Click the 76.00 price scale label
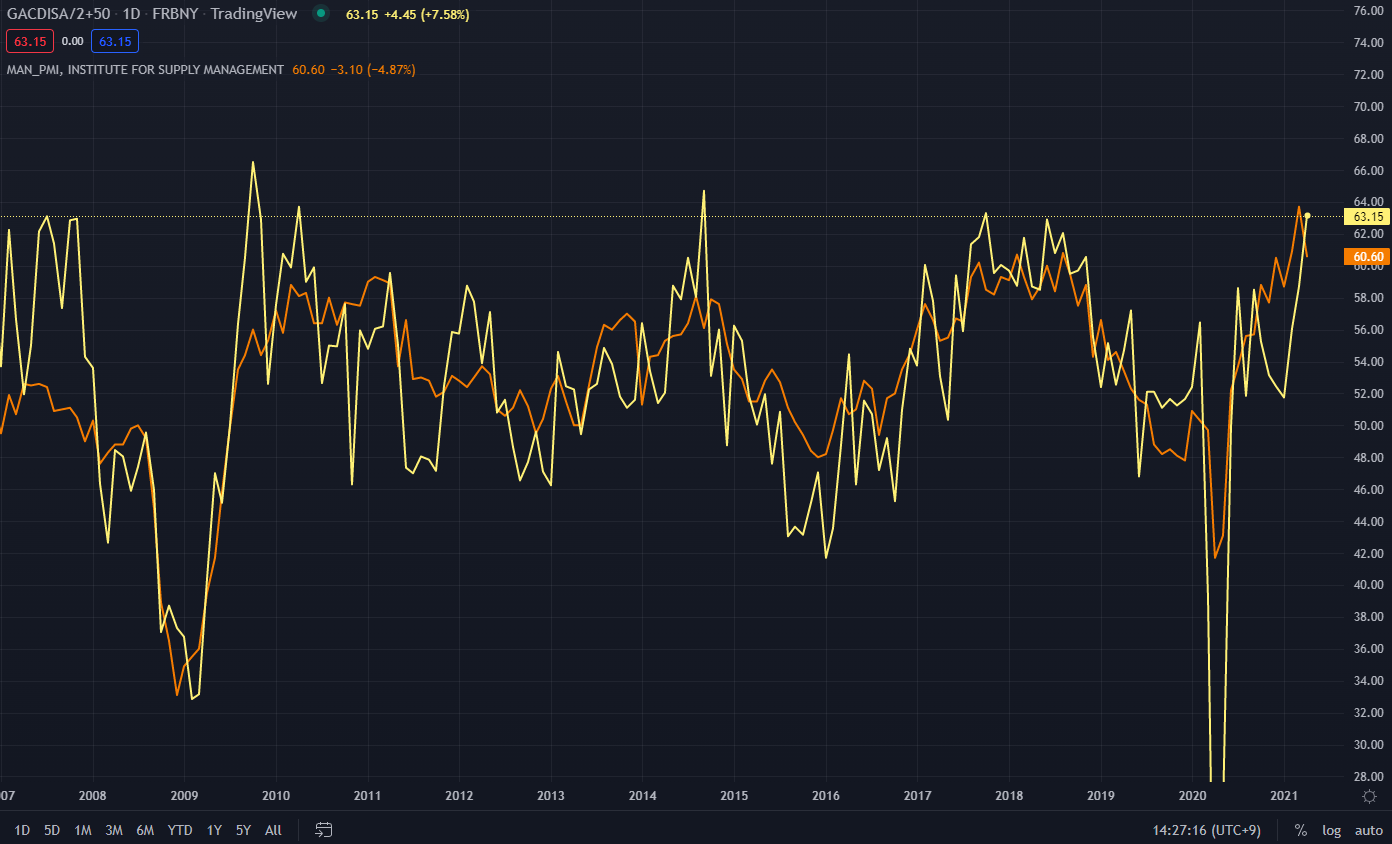The height and width of the screenshot is (844, 1392). pyautogui.click(x=1367, y=11)
